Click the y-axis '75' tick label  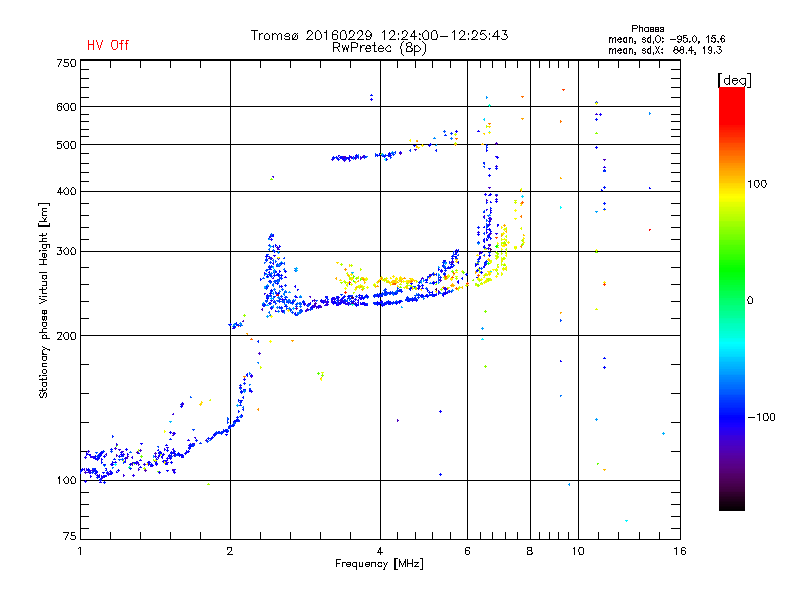coord(70,536)
